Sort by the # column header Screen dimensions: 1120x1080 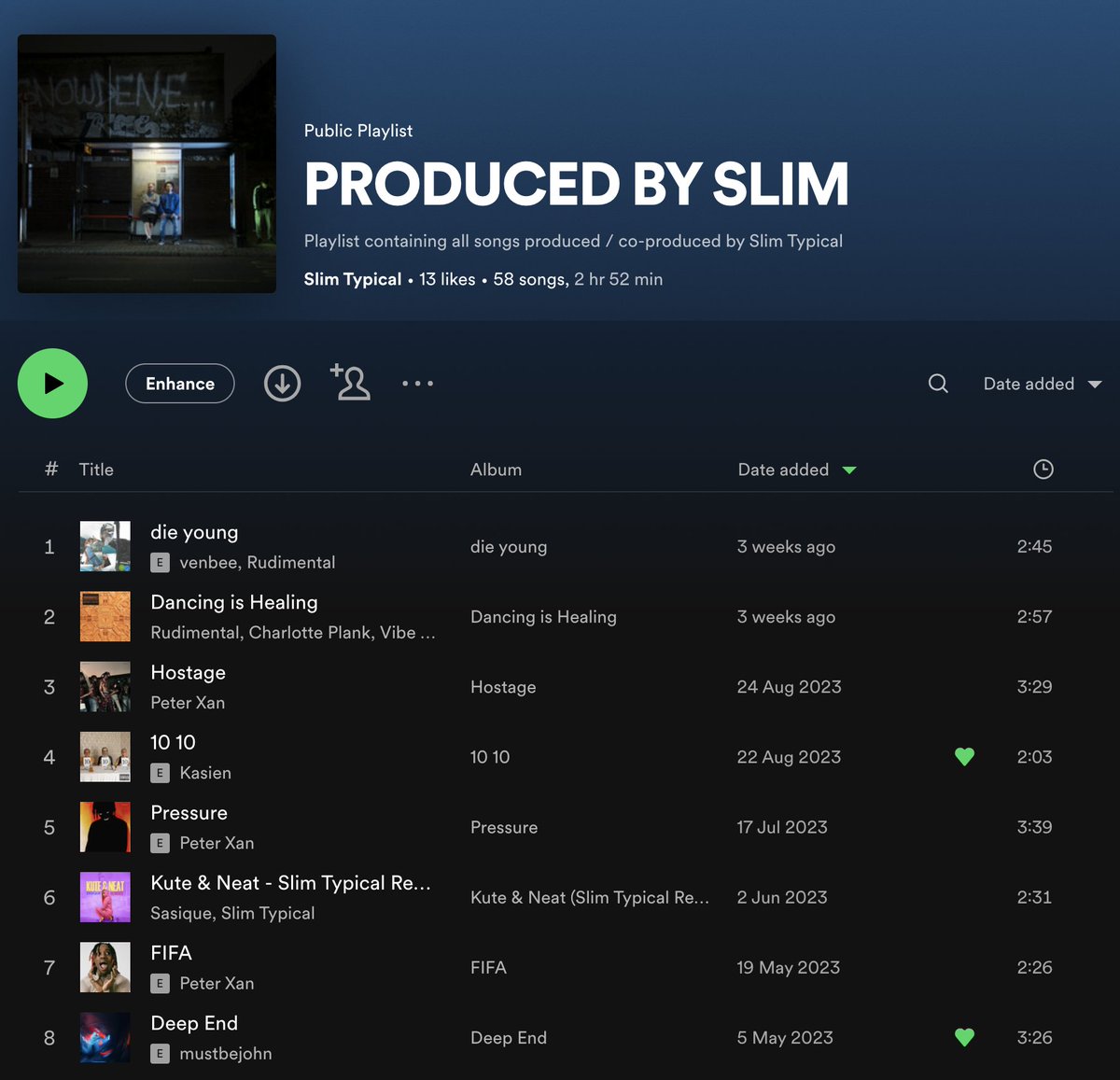point(51,470)
